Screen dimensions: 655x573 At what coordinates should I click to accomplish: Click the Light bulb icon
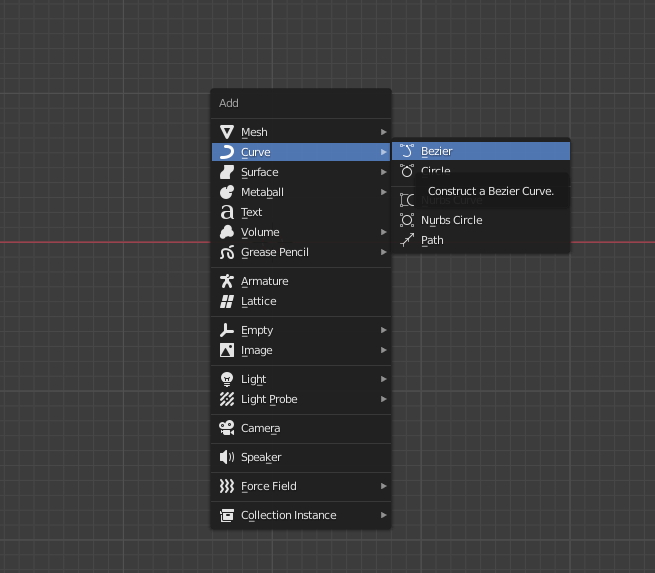click(x=227, y=379)
